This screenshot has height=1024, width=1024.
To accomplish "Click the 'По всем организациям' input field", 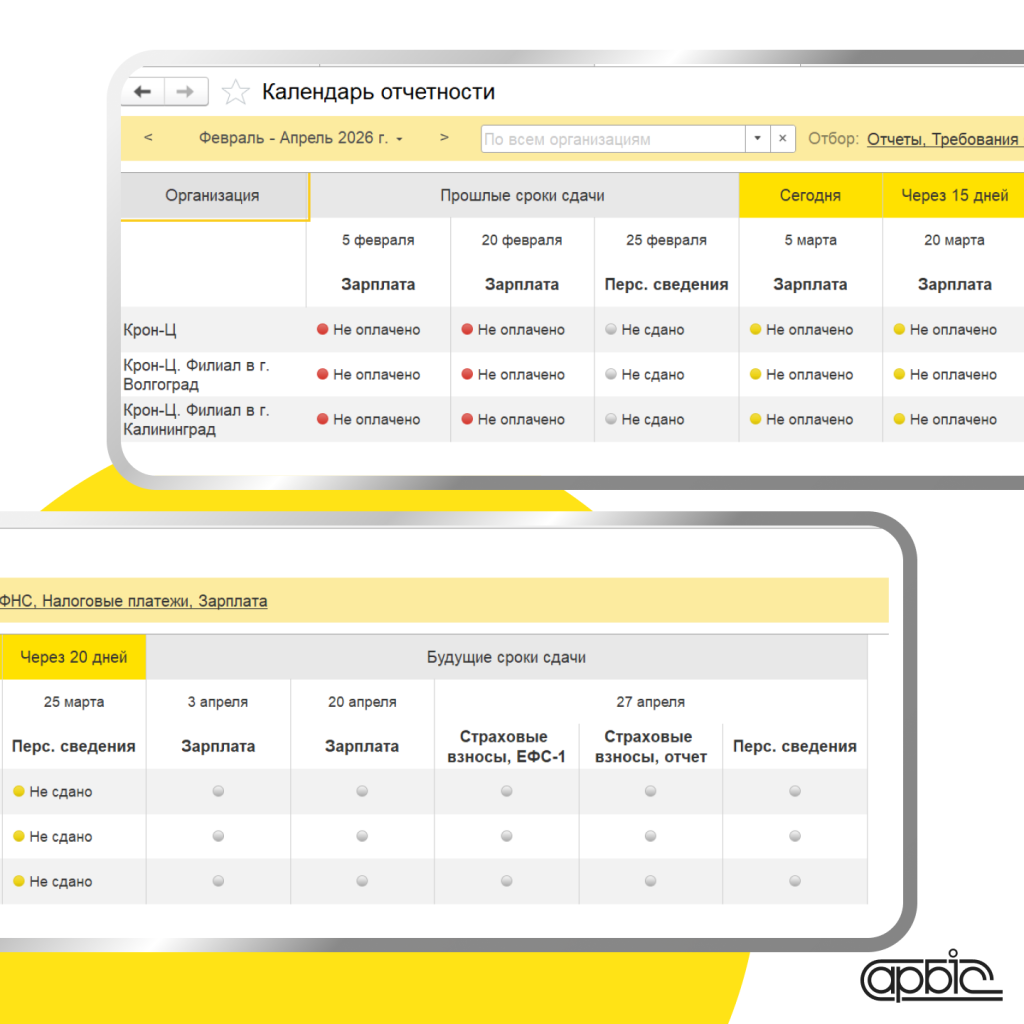I will tap(612, 139).
